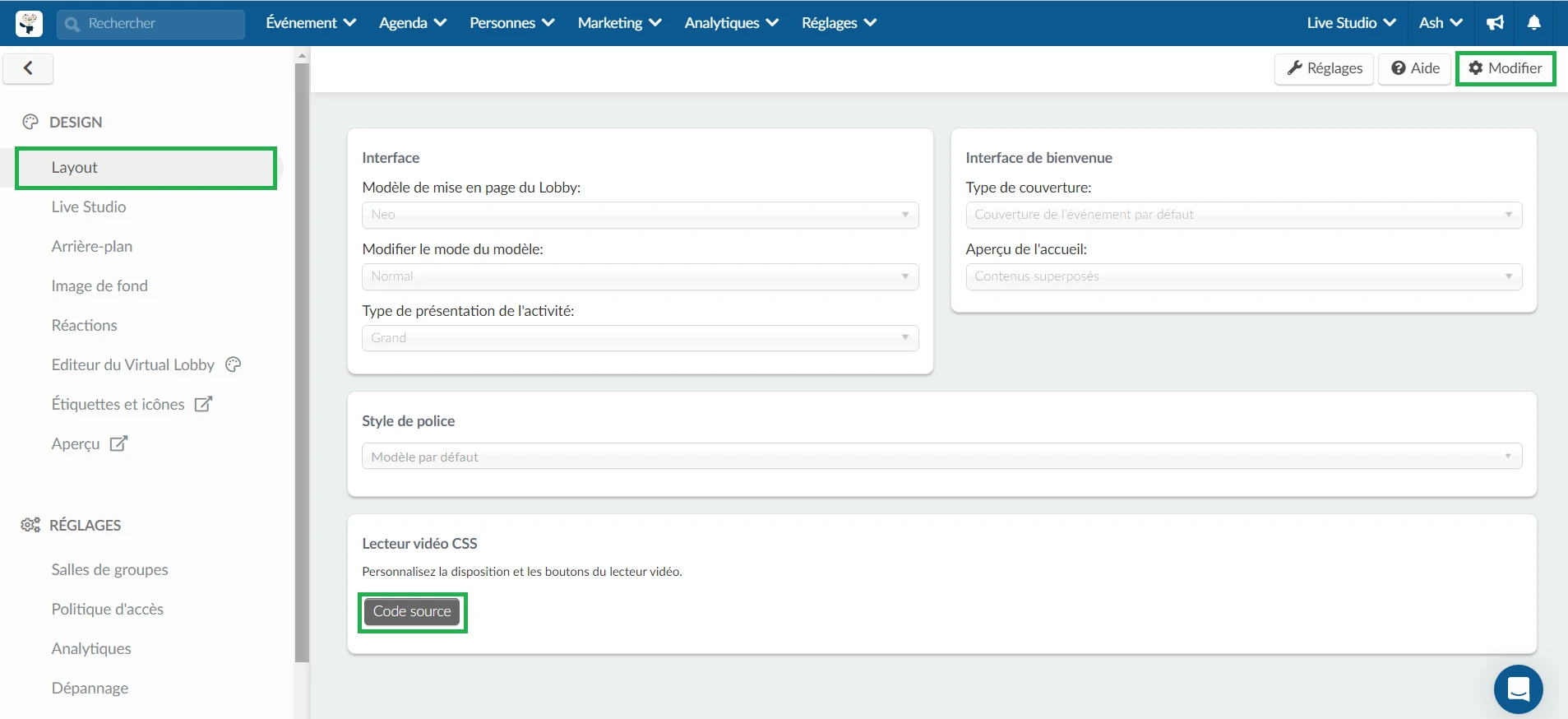The height and width of the screenshot is (719, 1568).
Task: Open Style de police dropdown
Action: tap(942, 457)
